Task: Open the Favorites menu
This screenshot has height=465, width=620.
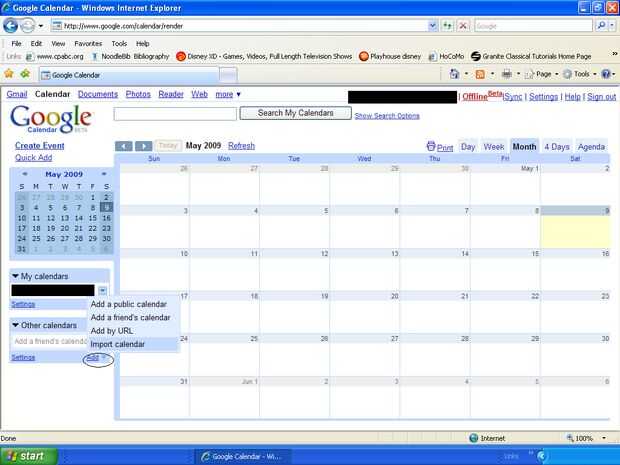Action: click(x=88, y=43)
